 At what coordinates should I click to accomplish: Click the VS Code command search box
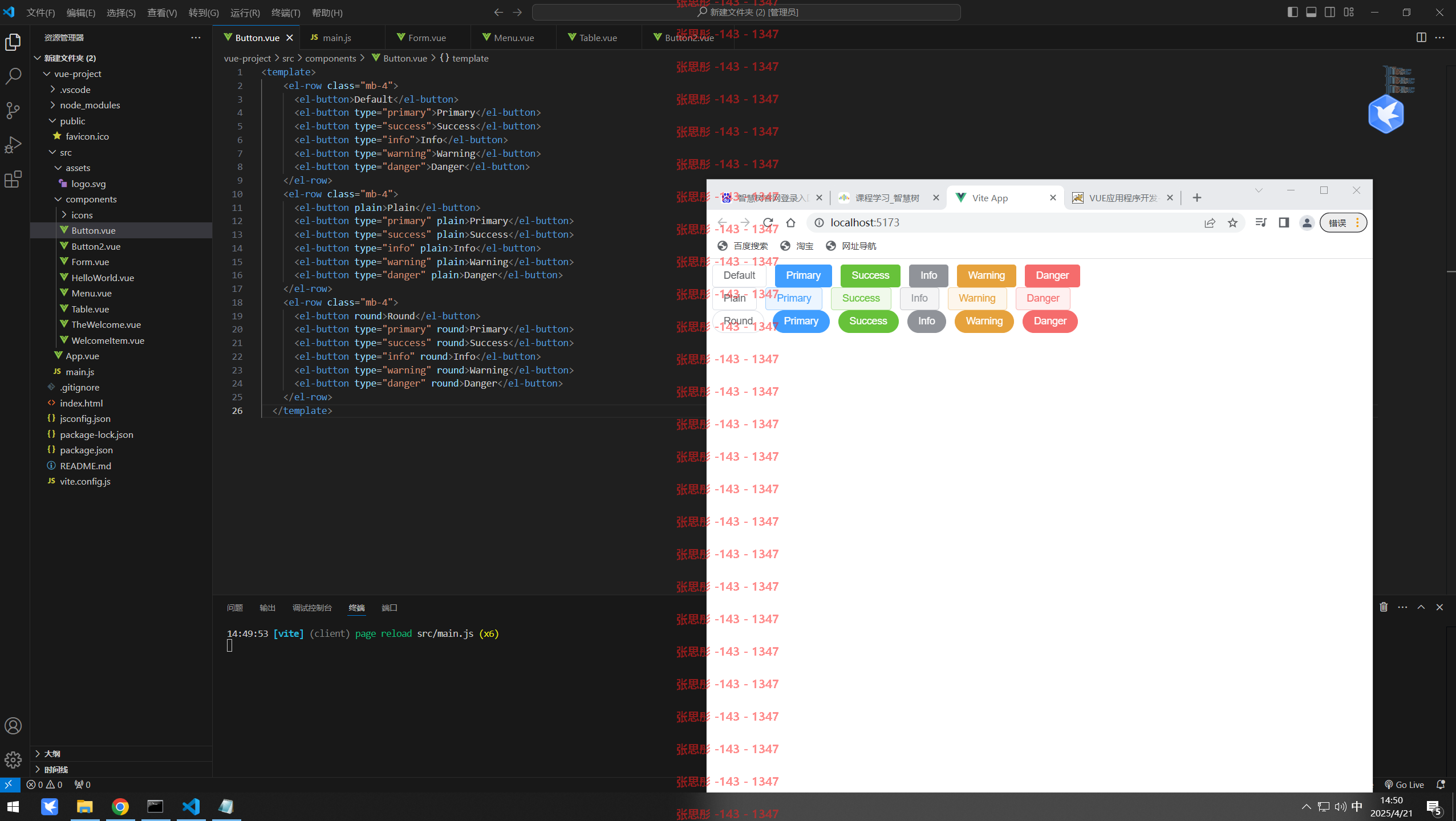(746, 12)
